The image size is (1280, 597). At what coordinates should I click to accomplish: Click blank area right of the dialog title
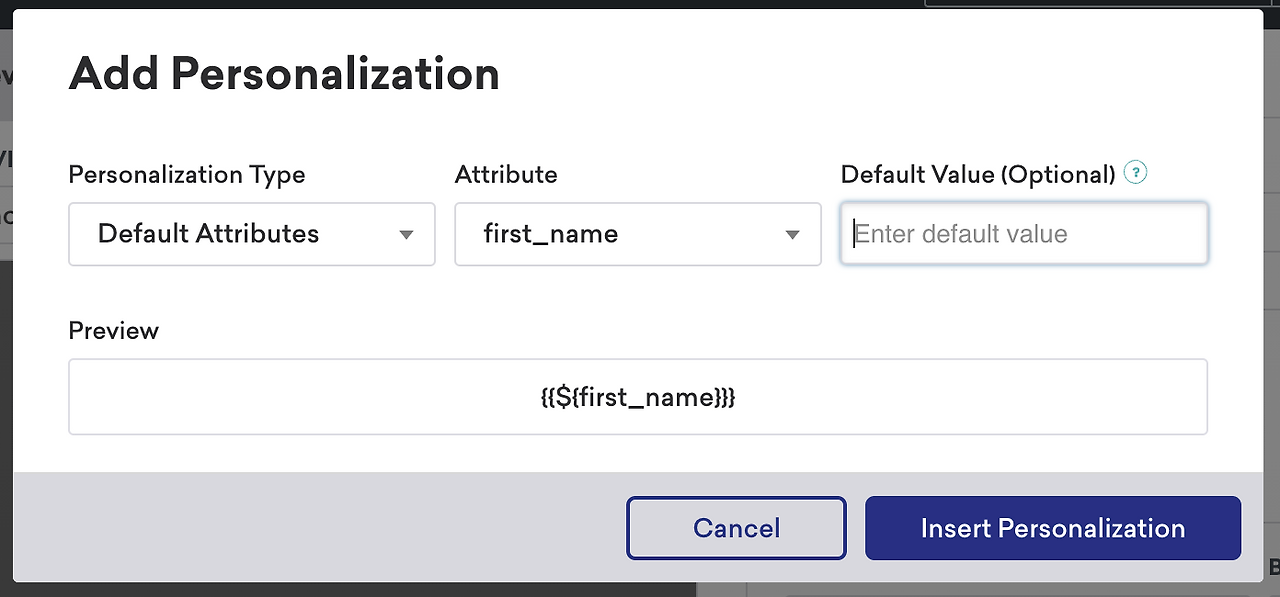point(850,75)
